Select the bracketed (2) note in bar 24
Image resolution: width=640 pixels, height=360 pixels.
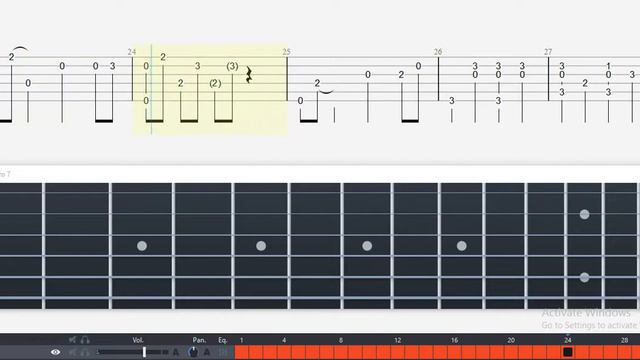pyautogui.click(x=215, y=83)
